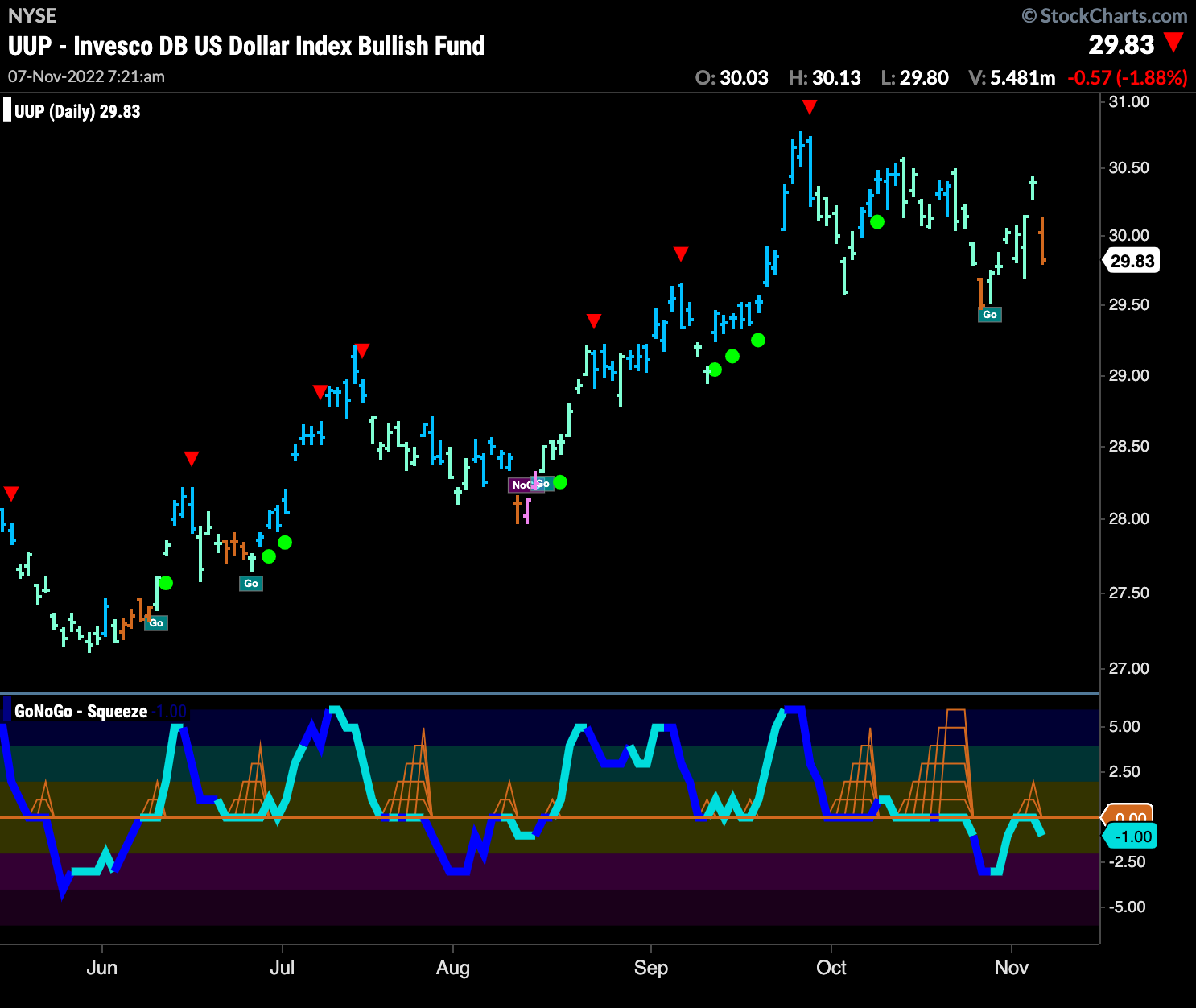Screen dimensions: 1196x1008
Task: Click the 2.50 oscillator axis label
Action: (1125, 771)
